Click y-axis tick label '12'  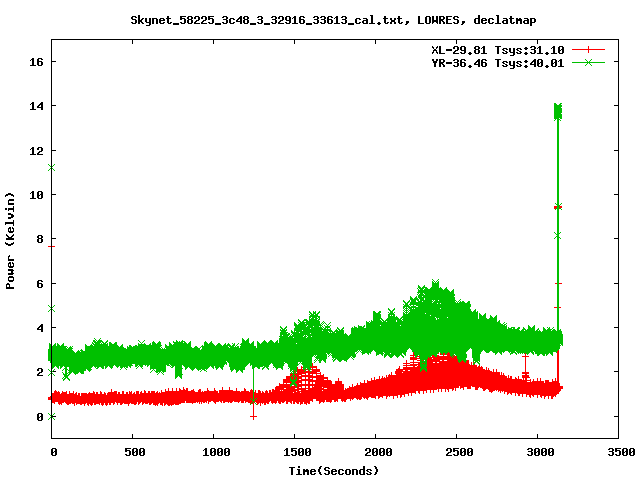[36, 151]
